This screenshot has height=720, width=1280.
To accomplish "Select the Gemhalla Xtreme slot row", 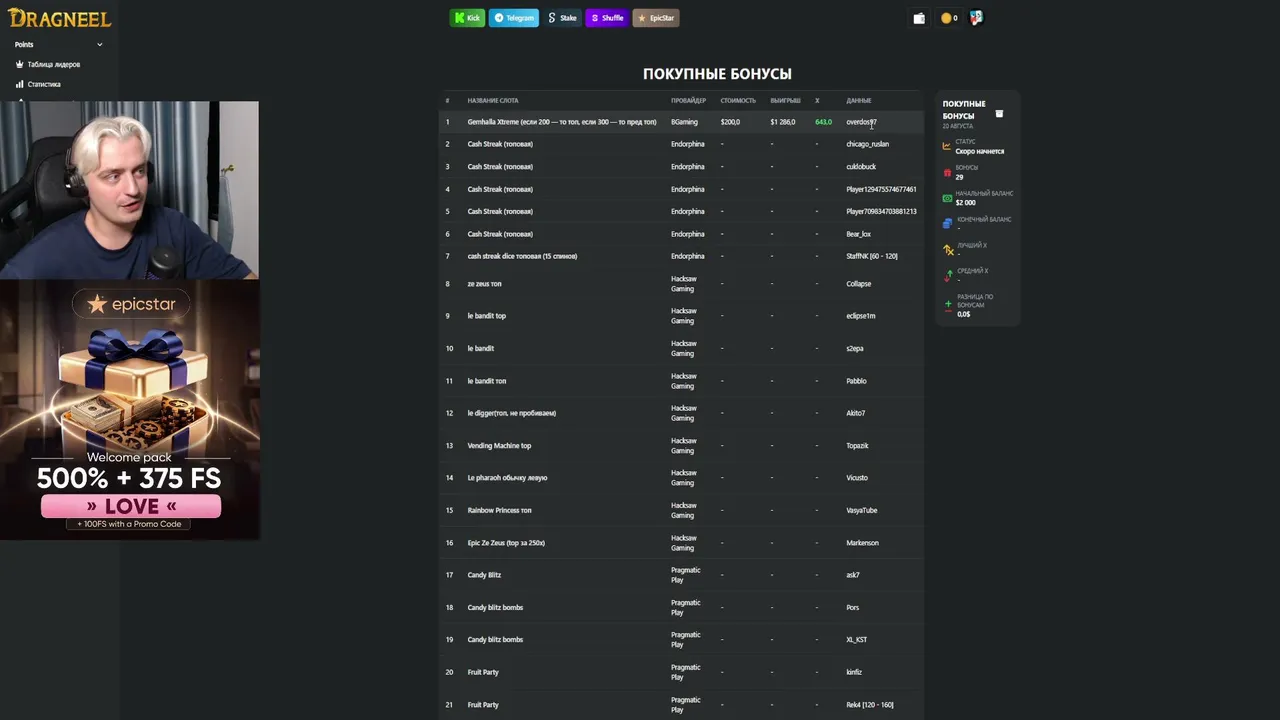I will [682, 122].
